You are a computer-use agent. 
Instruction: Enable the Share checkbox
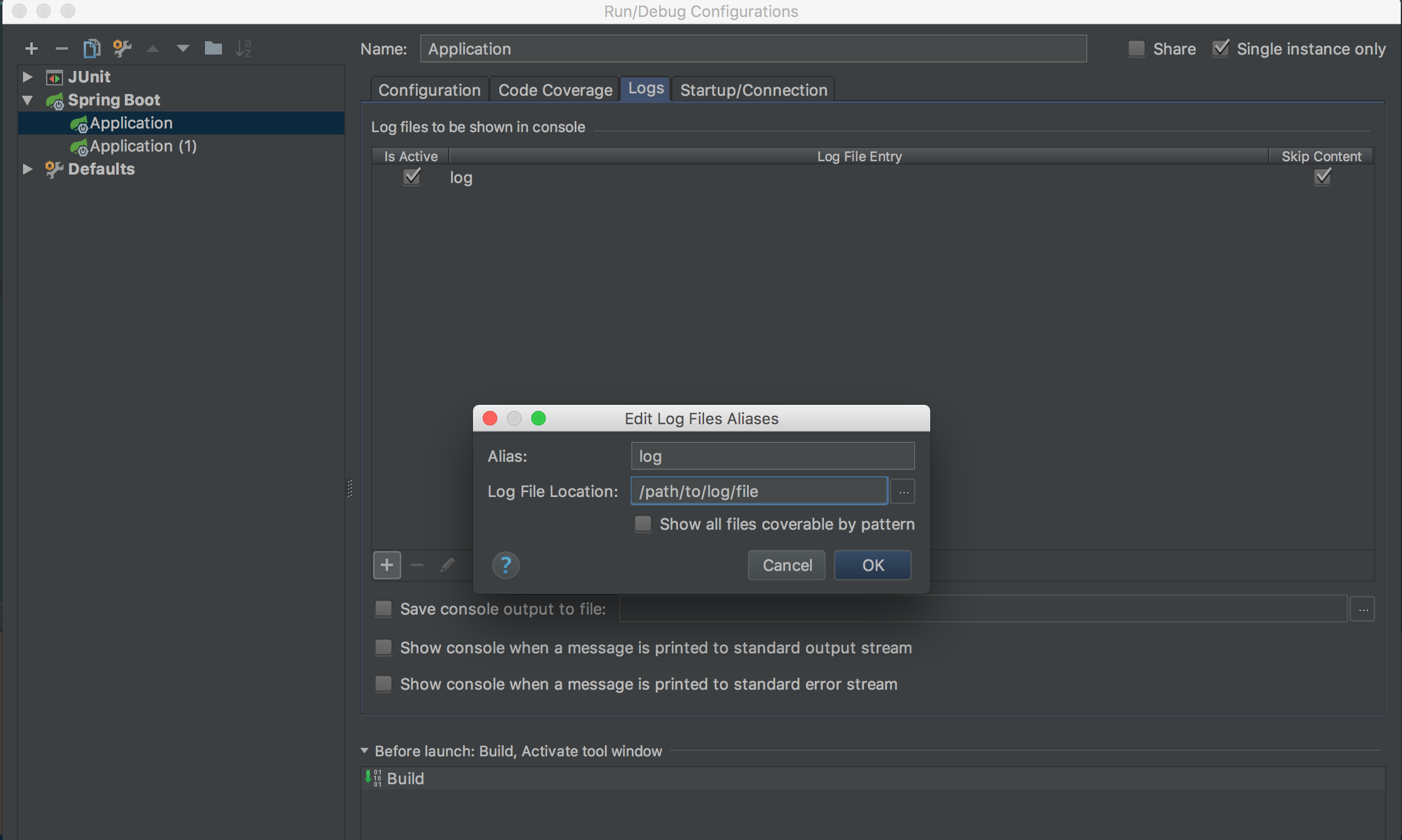pyautogui.click(x=1136, y=49)
